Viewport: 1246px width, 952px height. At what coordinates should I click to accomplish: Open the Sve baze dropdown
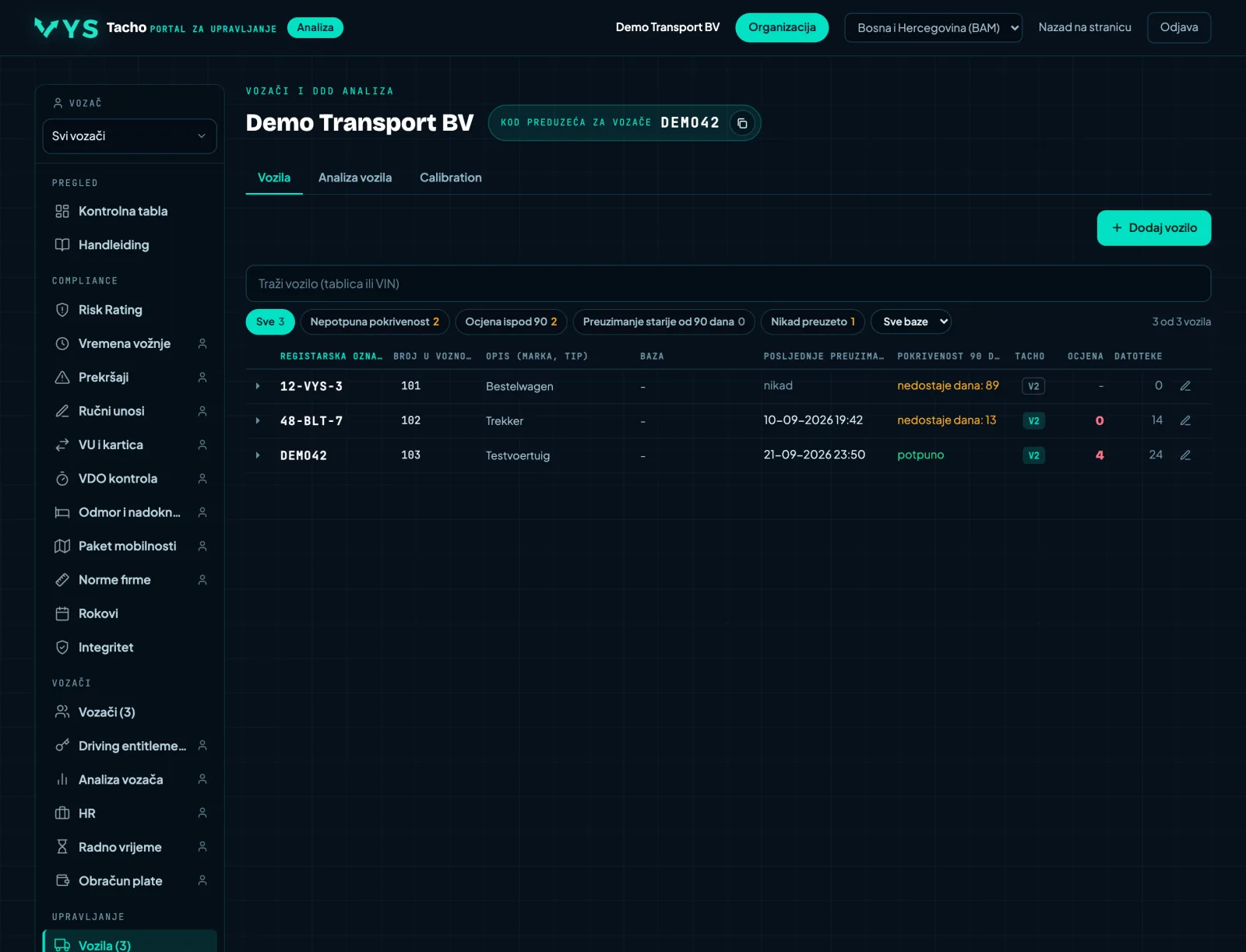click(x=911, y=321)
